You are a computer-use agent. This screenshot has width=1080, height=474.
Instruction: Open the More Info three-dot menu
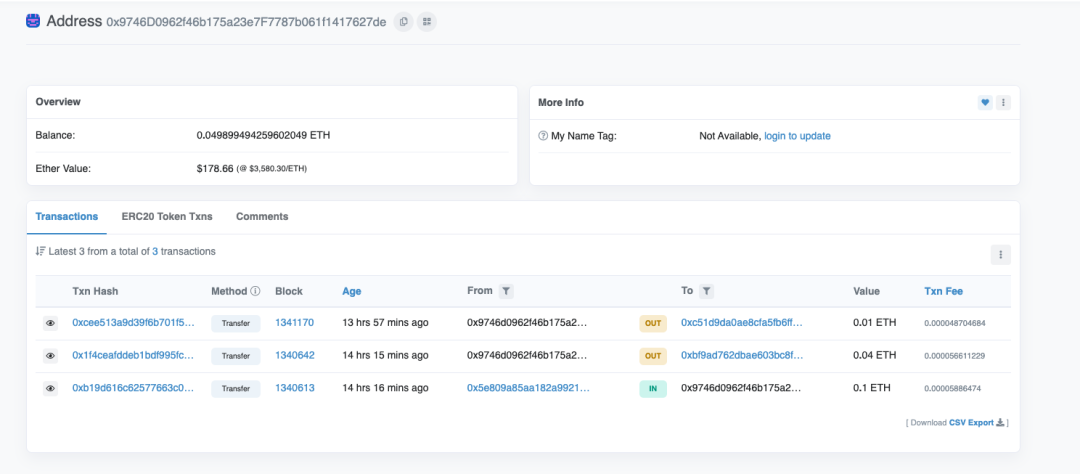tap(1003, 102)
